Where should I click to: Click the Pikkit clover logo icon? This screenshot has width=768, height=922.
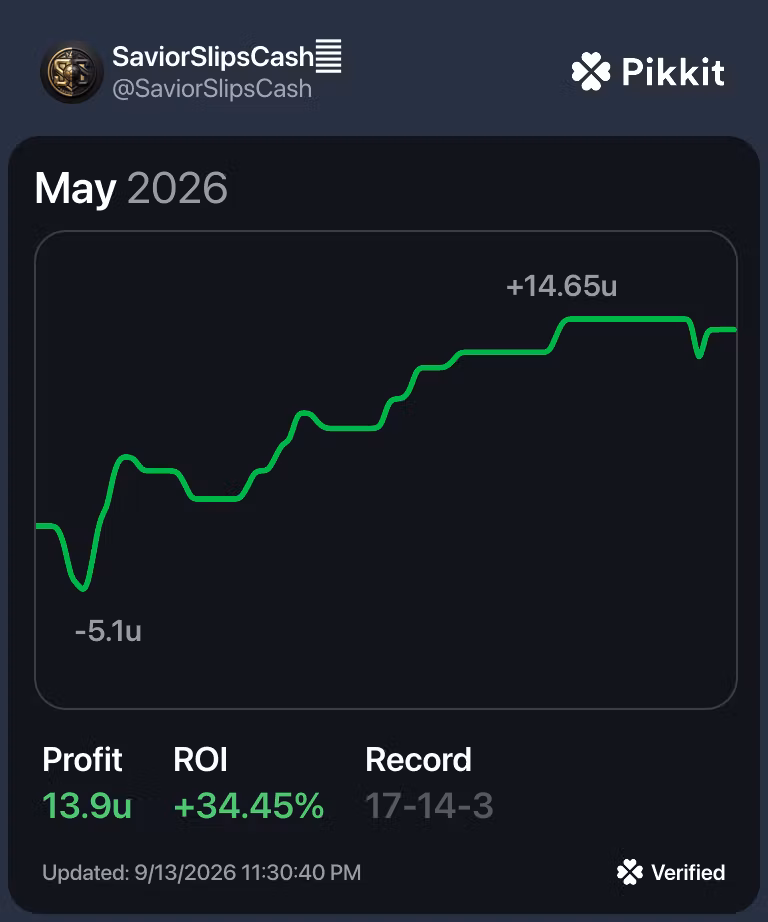point(591,71)
